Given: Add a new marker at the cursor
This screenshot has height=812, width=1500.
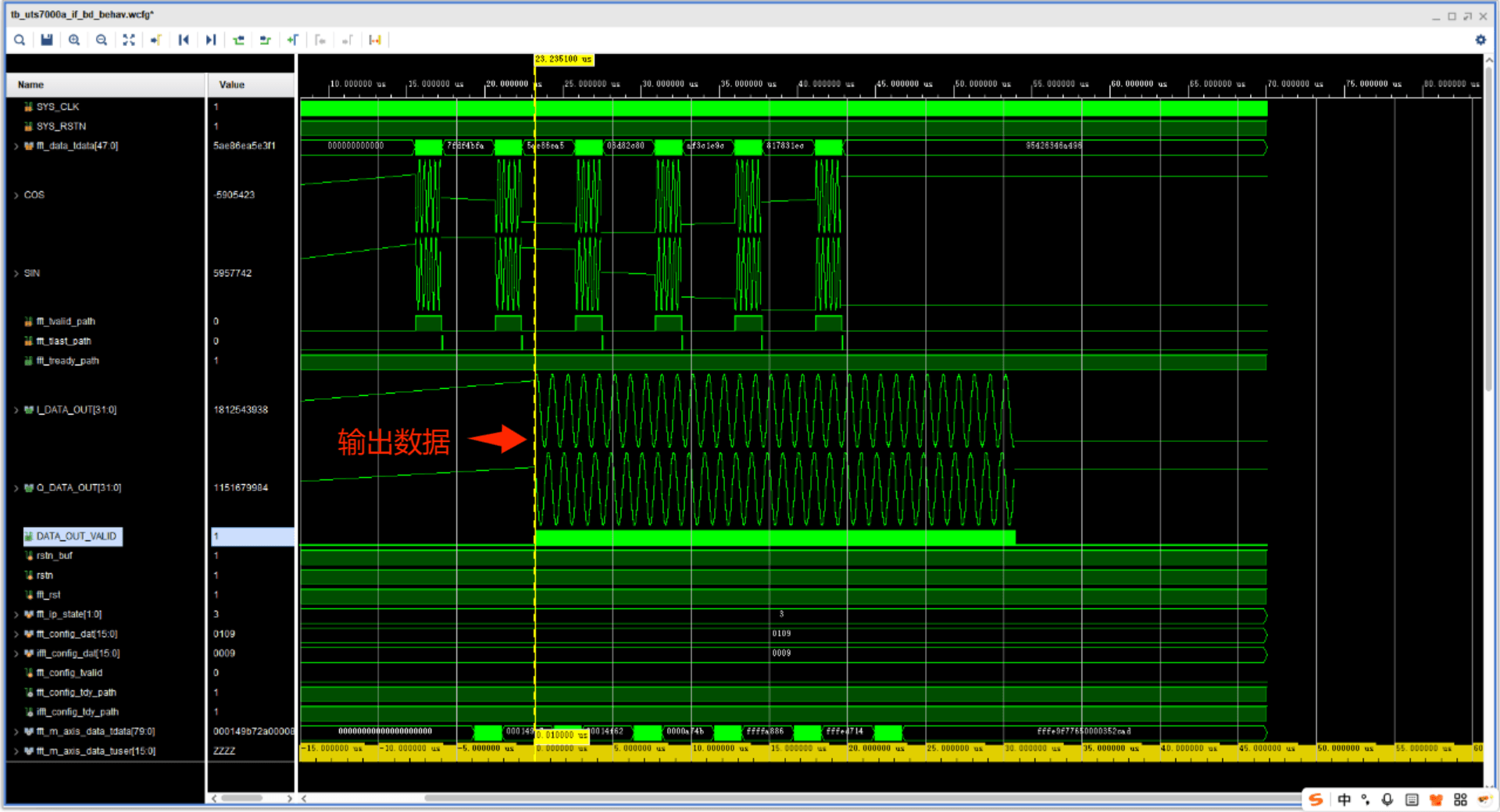Looking at the screenshot, I should pyautogui.click(x=294, y=40).
